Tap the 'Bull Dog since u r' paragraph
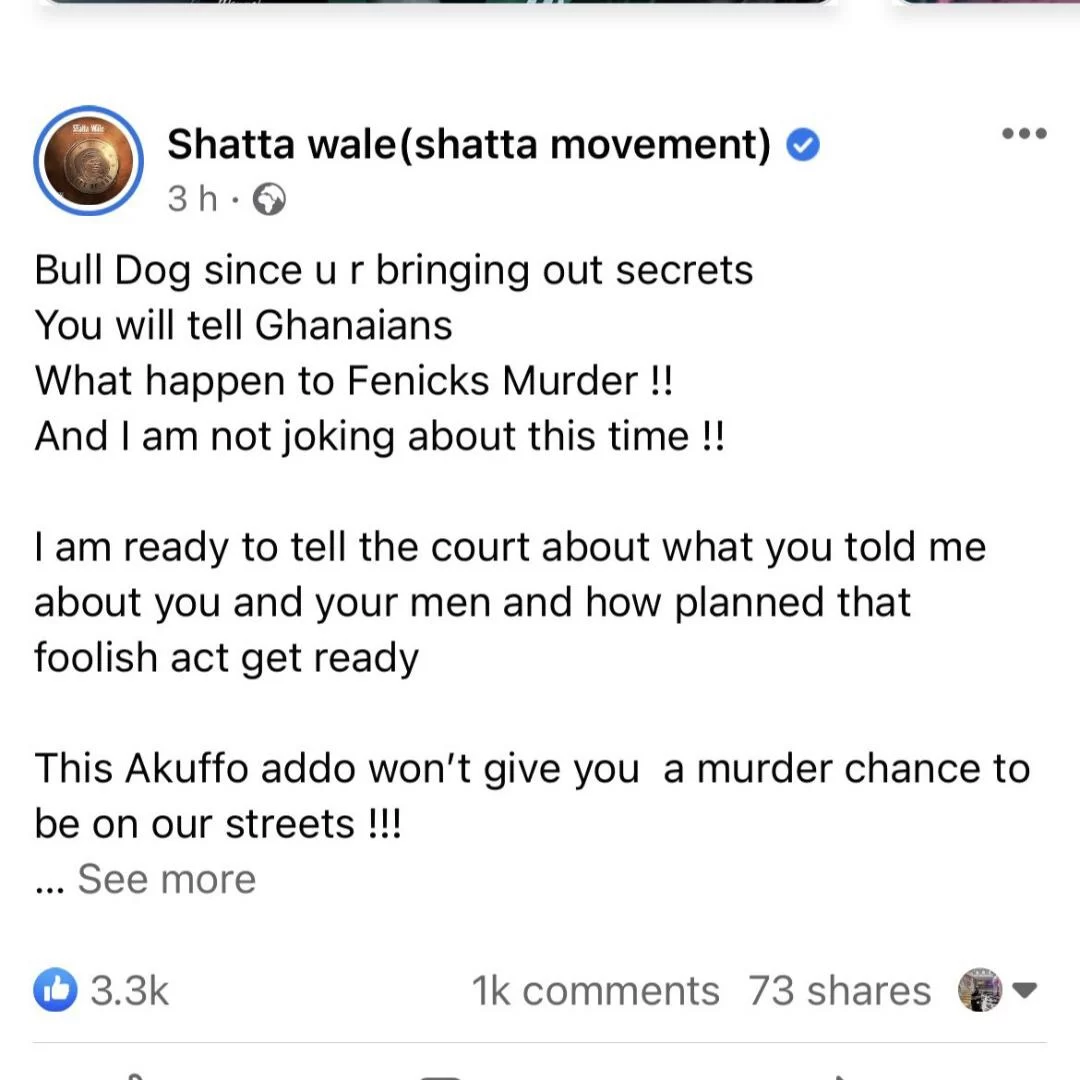 coord(393,353)
